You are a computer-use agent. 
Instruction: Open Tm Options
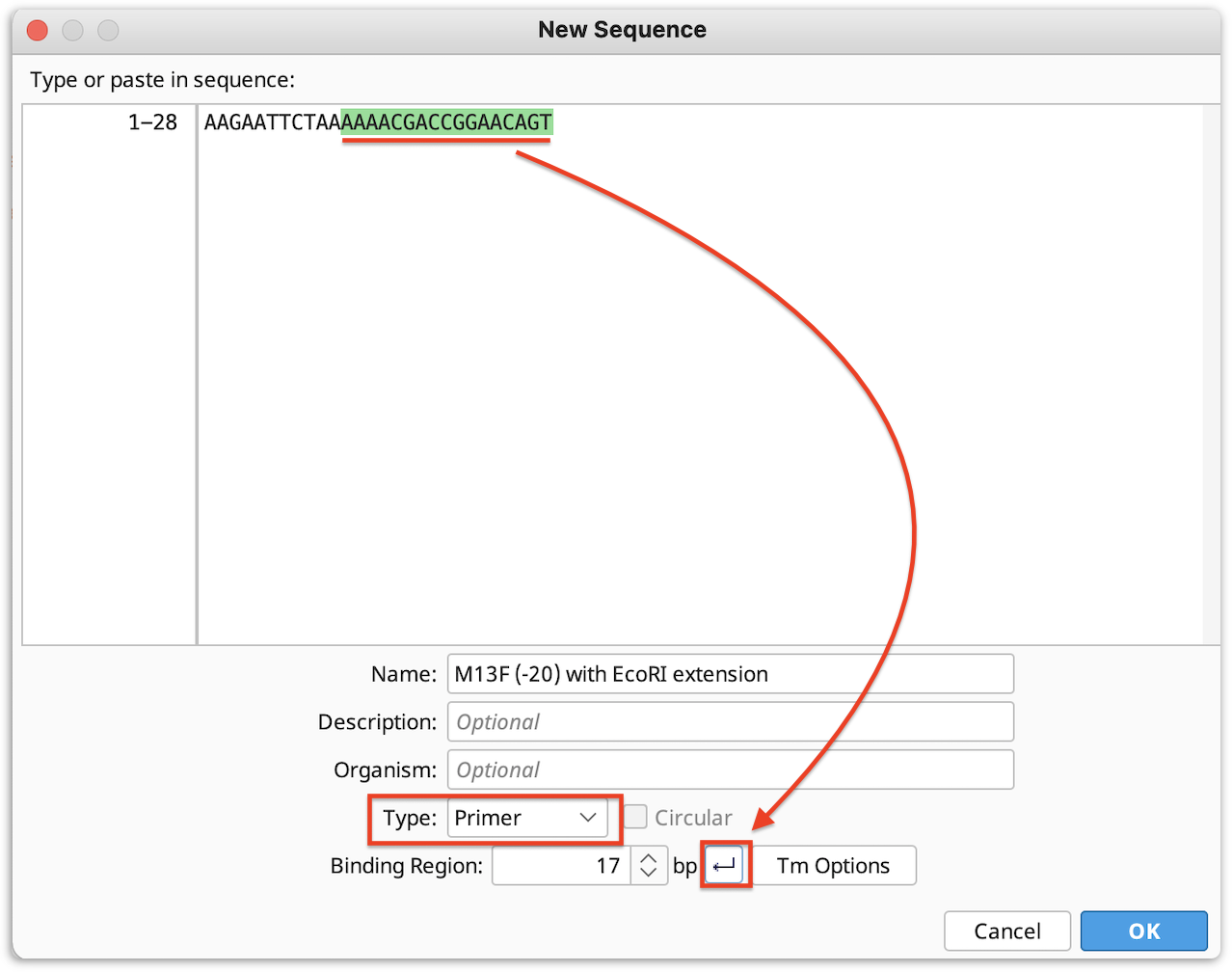click(x=833, y=866)
